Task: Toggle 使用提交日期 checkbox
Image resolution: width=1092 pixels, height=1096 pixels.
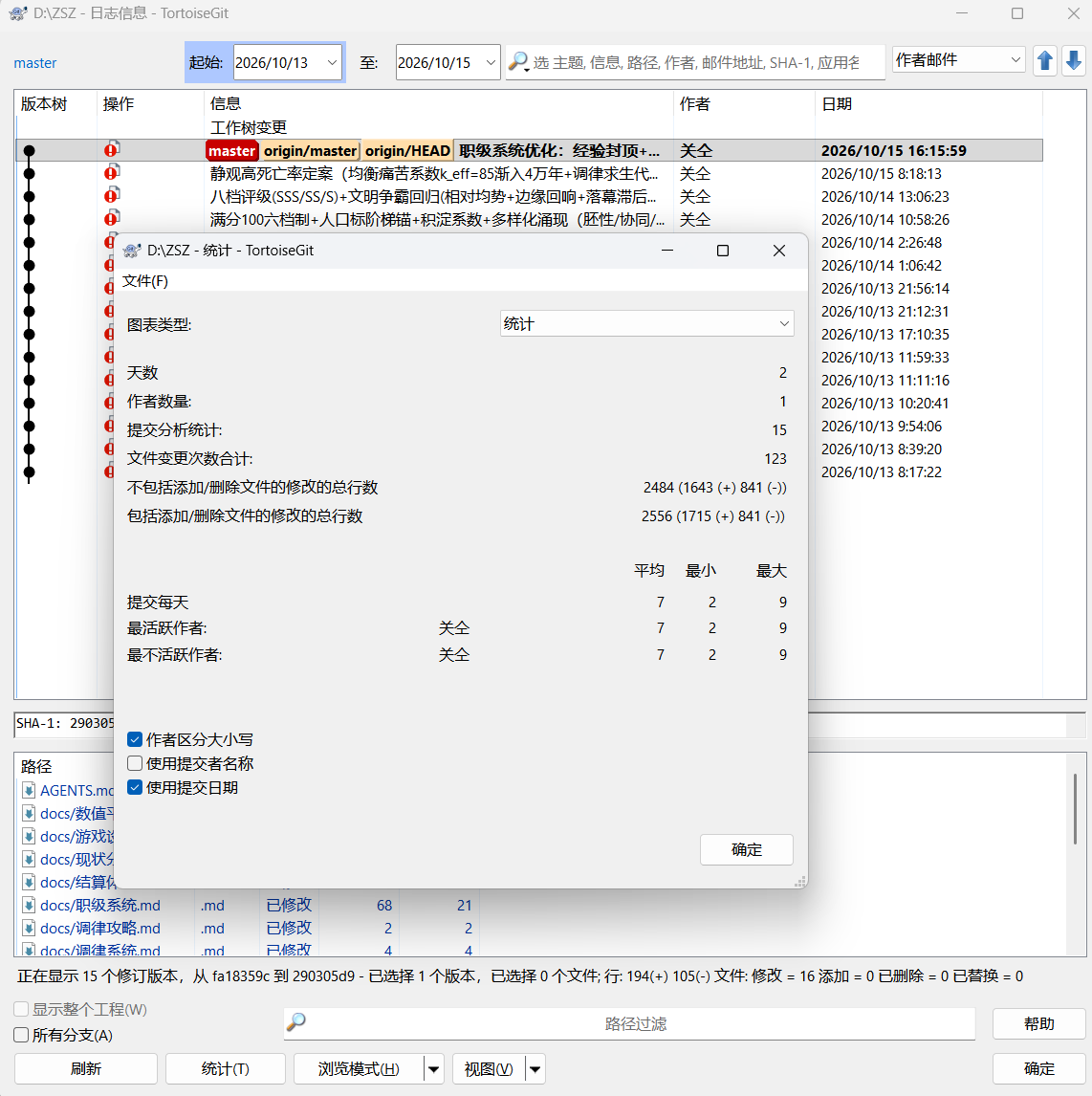Action: tap(135, 787)
